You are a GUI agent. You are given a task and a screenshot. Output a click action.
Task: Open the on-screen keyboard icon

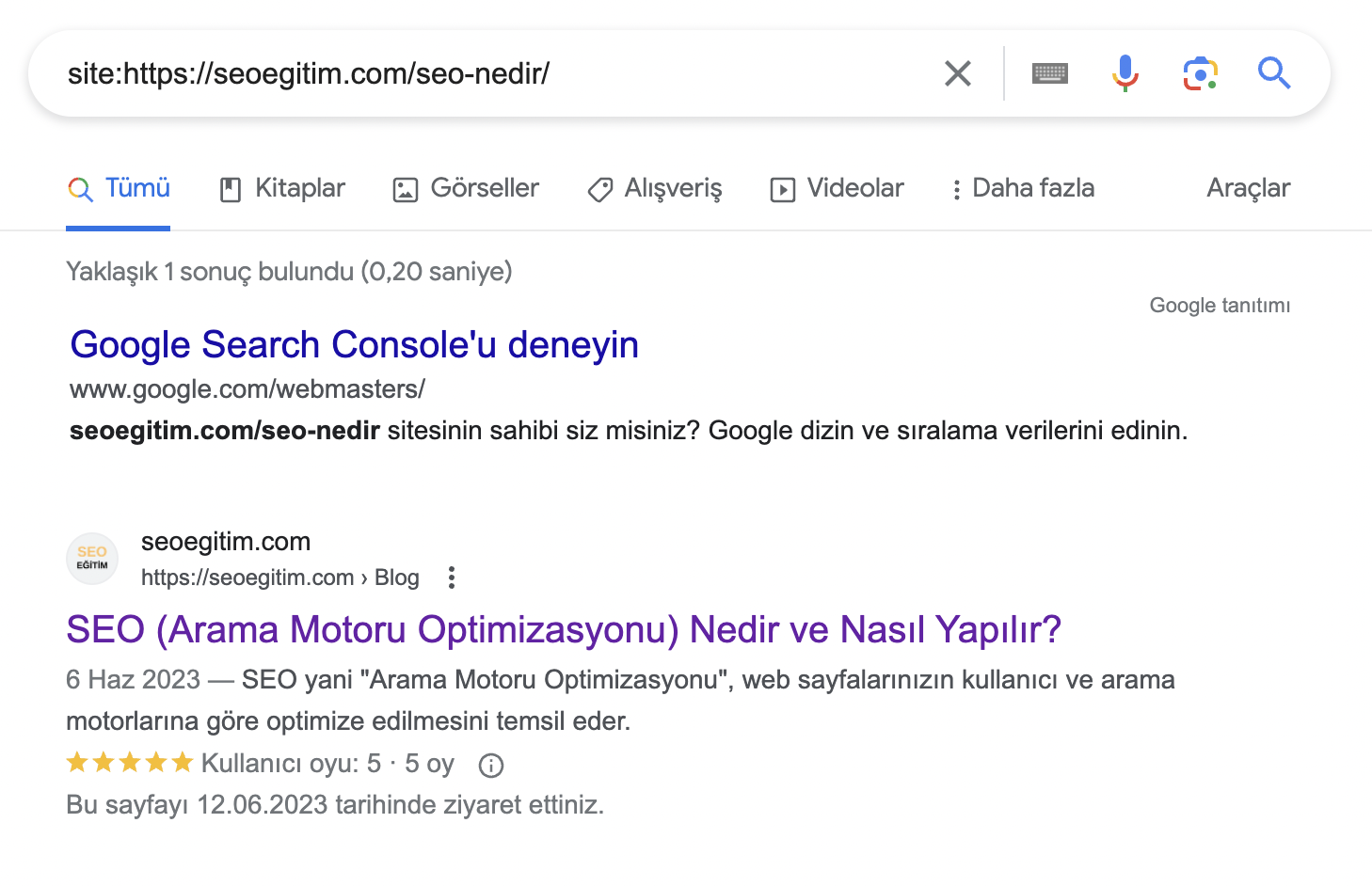(1050, 73)
